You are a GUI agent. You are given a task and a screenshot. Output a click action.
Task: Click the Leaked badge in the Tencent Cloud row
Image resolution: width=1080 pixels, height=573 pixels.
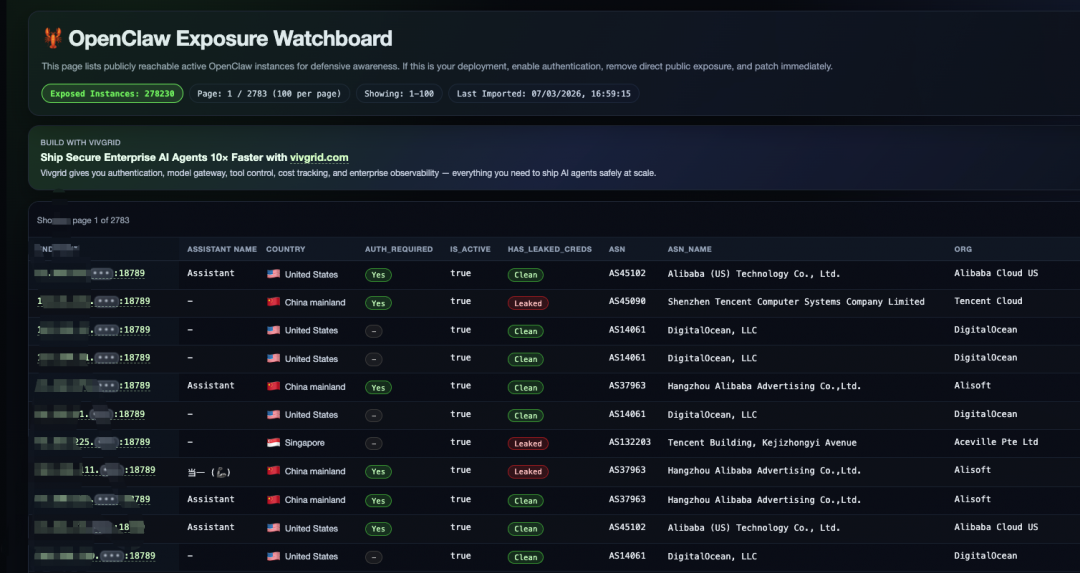[x=528, y=303]
